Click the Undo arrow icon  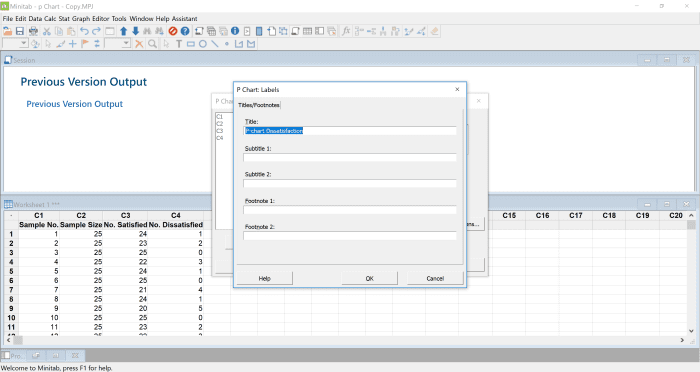click(84, 31)
